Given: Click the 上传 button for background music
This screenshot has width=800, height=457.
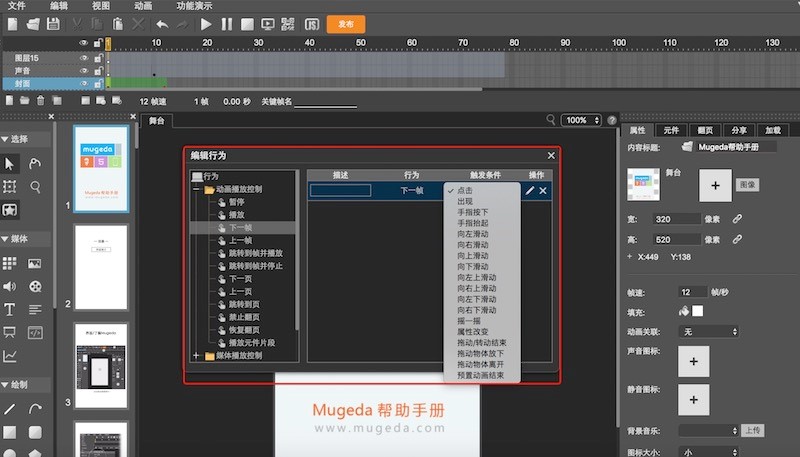Looking at the screenshot, I should click(752, 430).
